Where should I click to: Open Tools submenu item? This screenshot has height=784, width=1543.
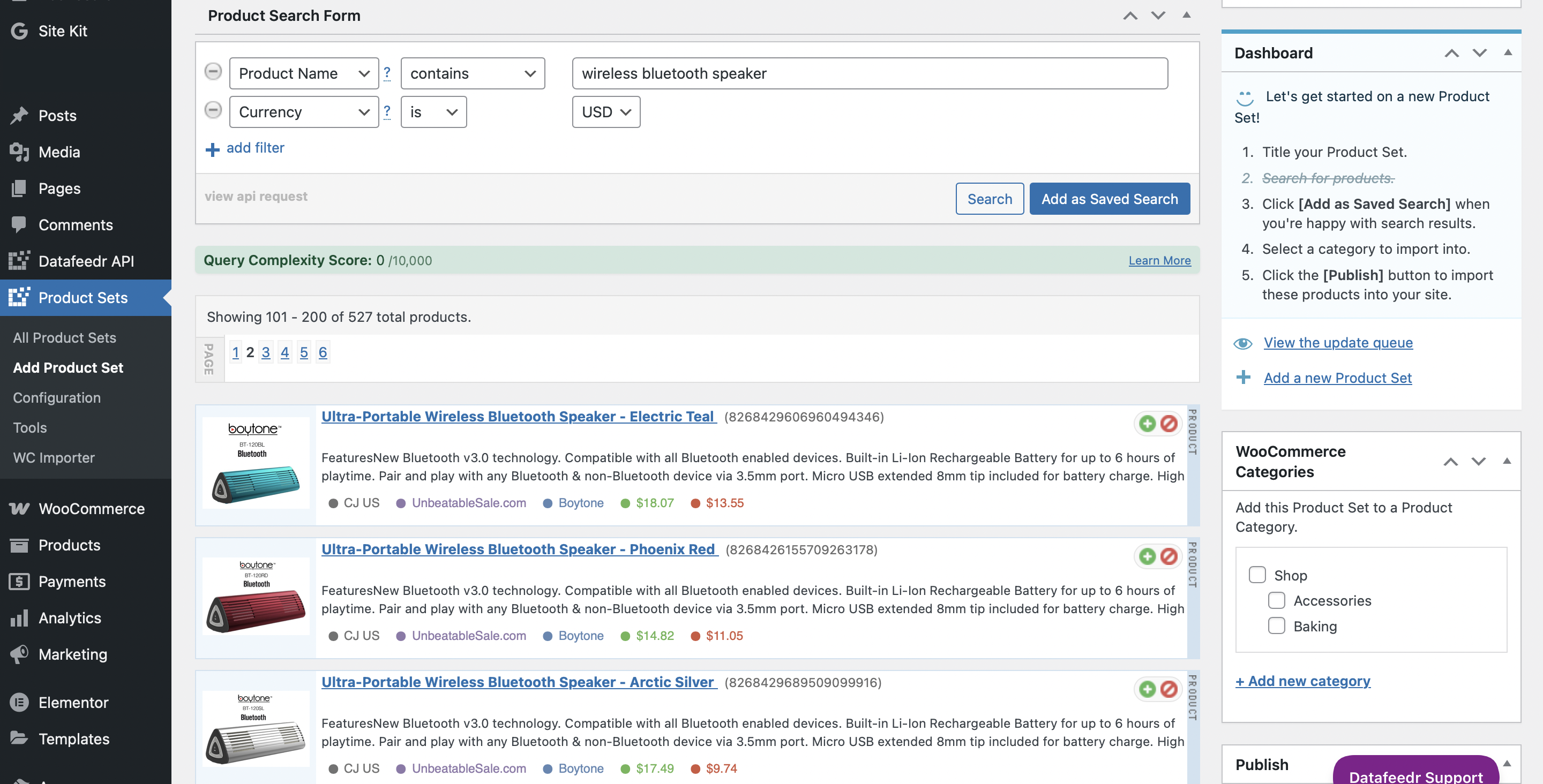[x=30, y=427]
